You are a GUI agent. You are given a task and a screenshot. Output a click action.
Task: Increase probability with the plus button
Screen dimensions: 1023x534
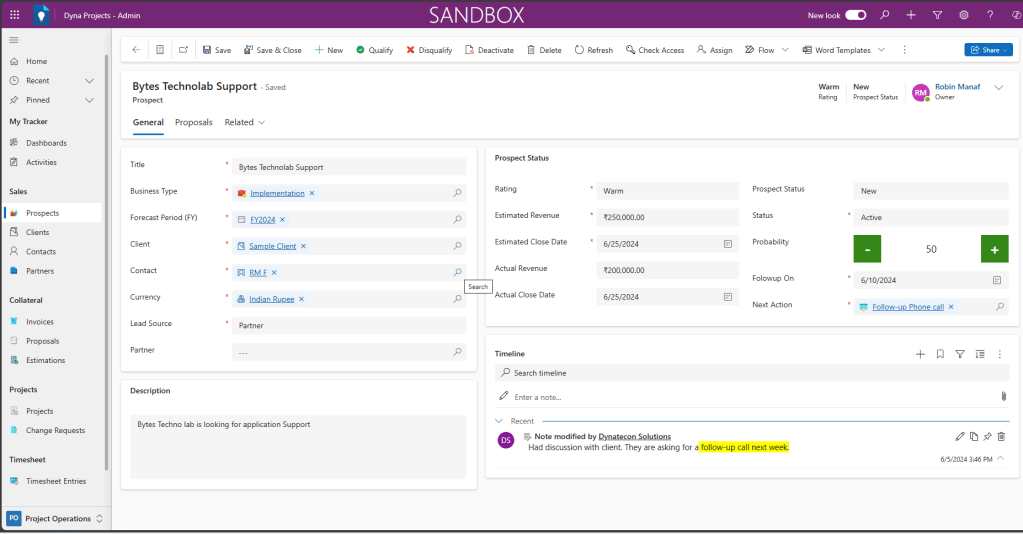994,249
